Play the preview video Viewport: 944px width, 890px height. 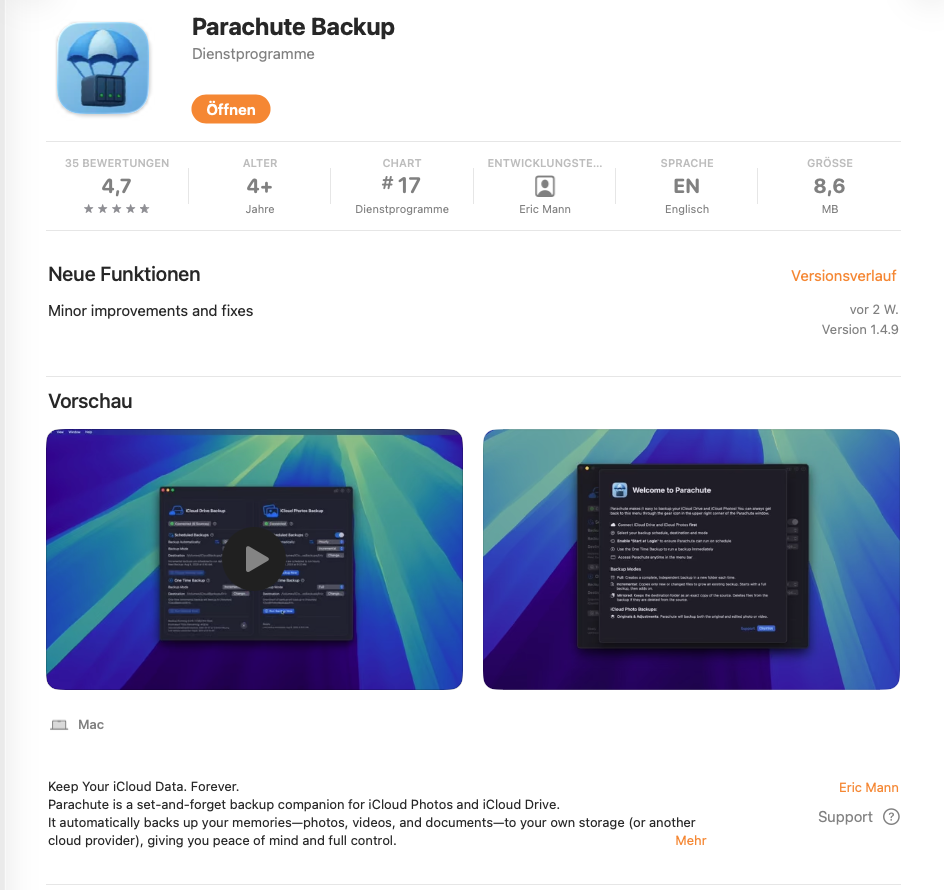(255, 559)
